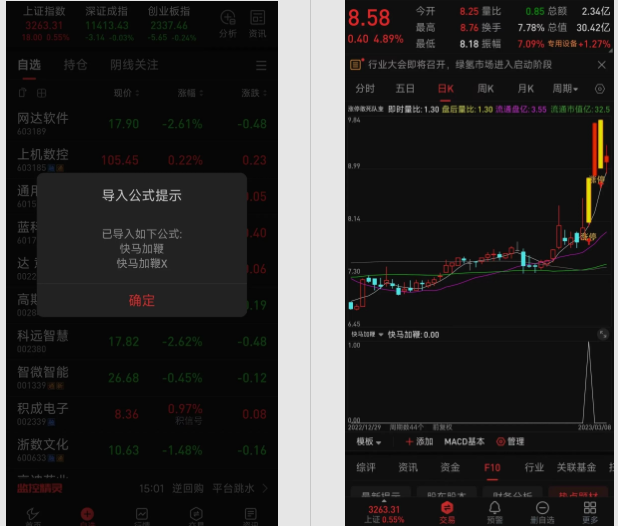Open the hamburger list menu beside 阴线关注
618x526 pixels.
[x=261, y=65]
